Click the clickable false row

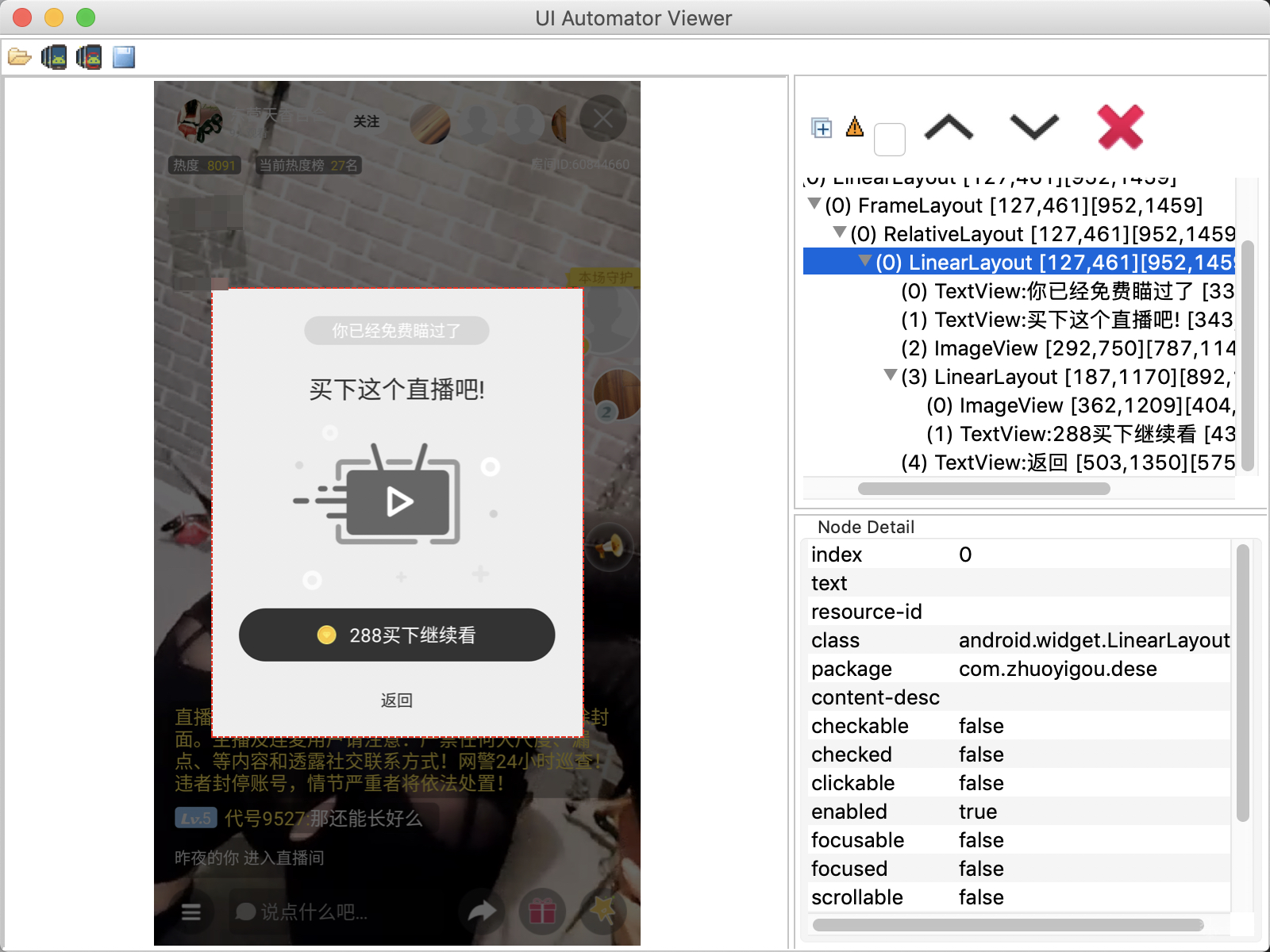coord(1019,783)
